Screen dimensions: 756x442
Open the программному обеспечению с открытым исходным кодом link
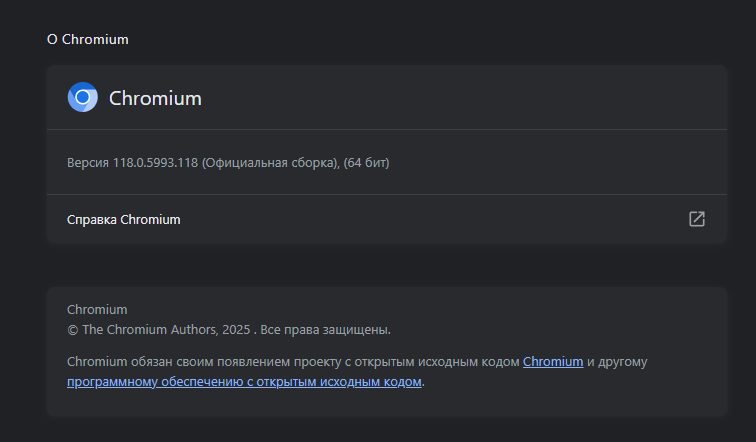click(245, 381)
